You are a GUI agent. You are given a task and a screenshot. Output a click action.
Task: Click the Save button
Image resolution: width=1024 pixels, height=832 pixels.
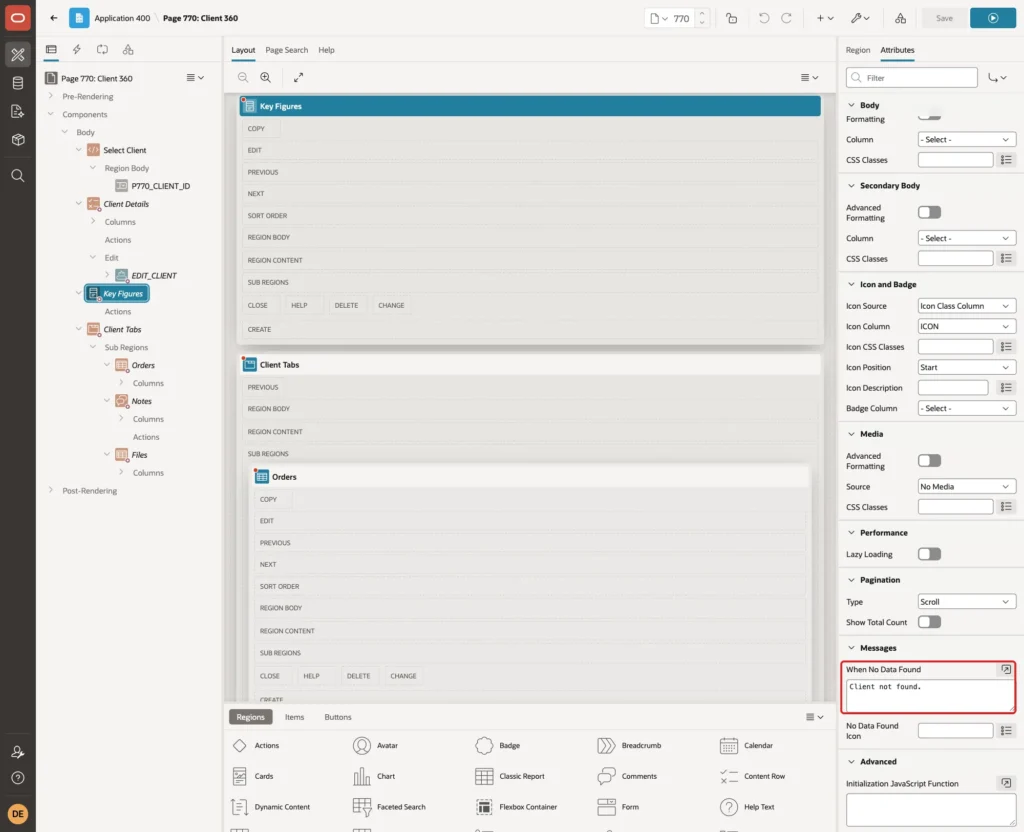click(x=944, y=18)
